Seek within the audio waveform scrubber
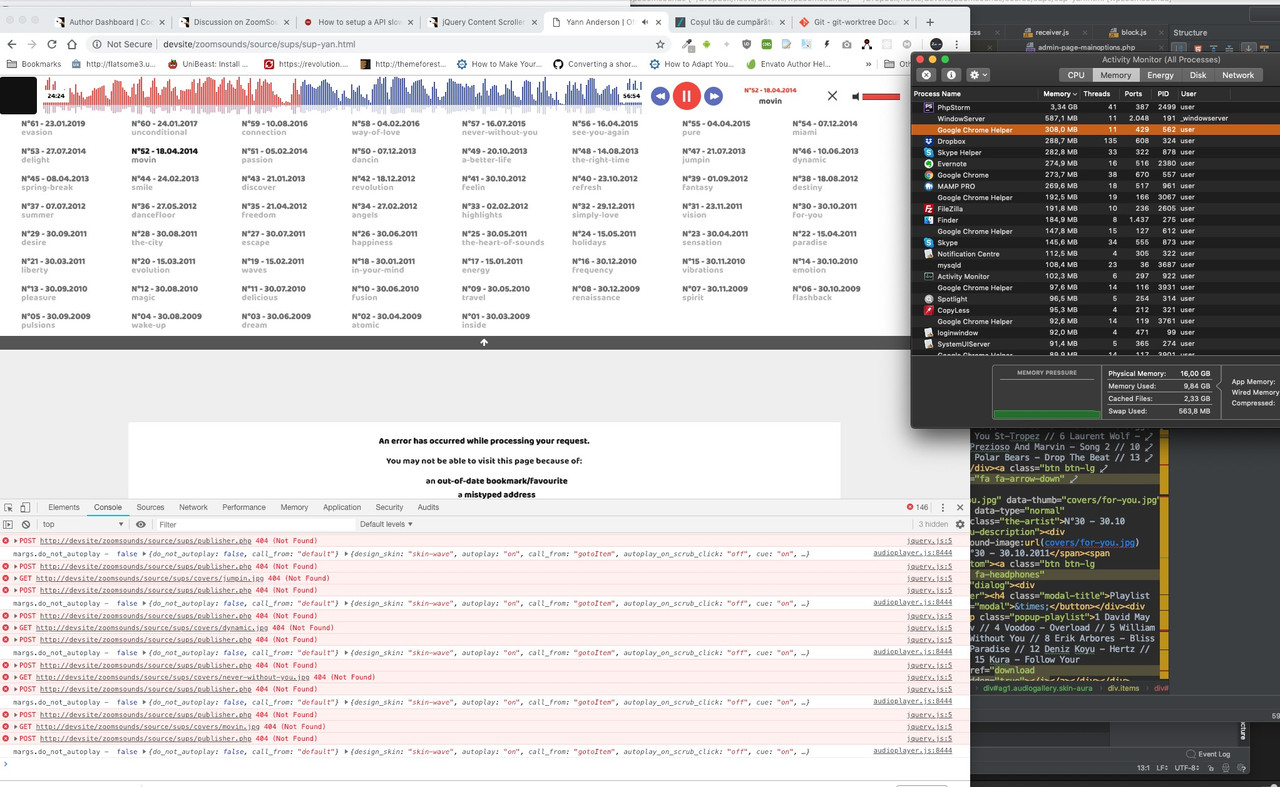This screenshot has height=787, width=1280. (x=340, y=96)
